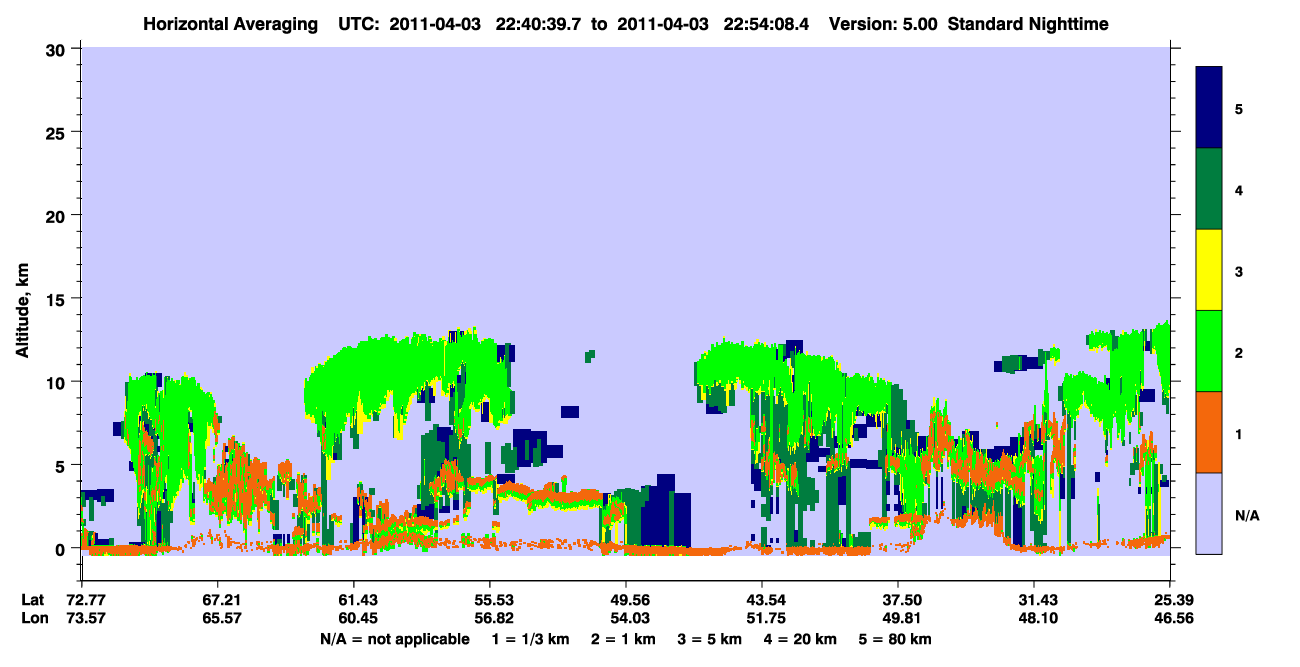Click the dark blue colorbar segment labeled 5
The image size is (1300, 667).
pyautogui.click(x=1209, y=108)
